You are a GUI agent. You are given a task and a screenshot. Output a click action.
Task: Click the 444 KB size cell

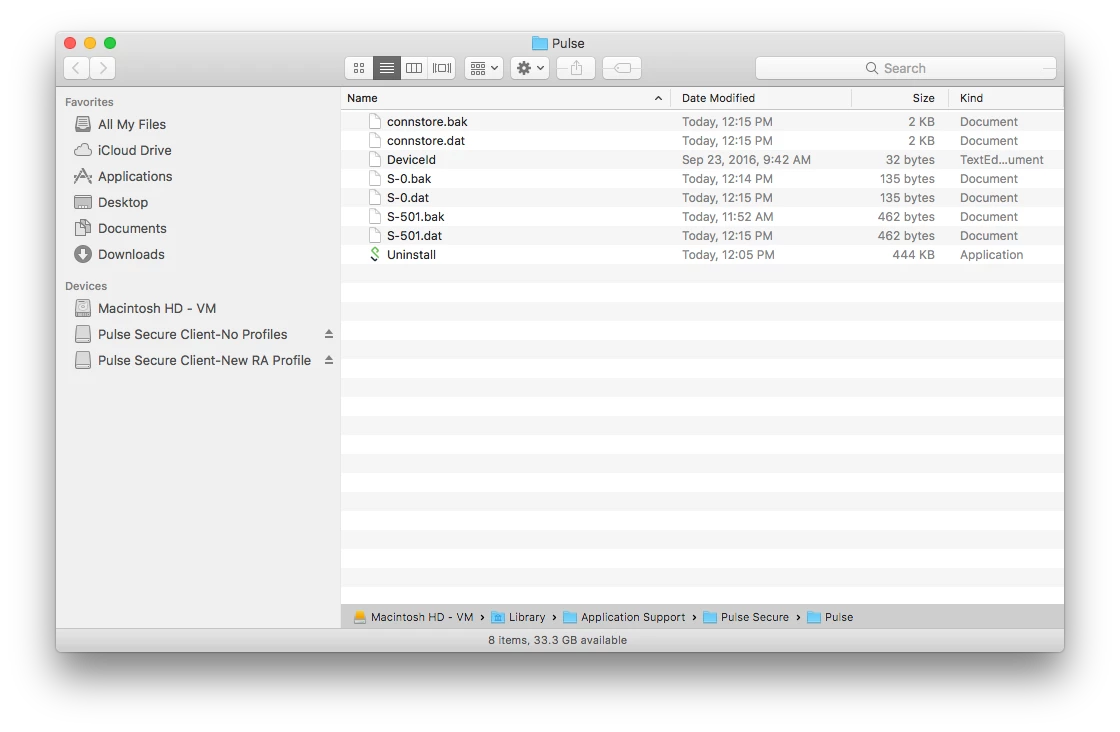pyautogui.click(x=913, y=254)
